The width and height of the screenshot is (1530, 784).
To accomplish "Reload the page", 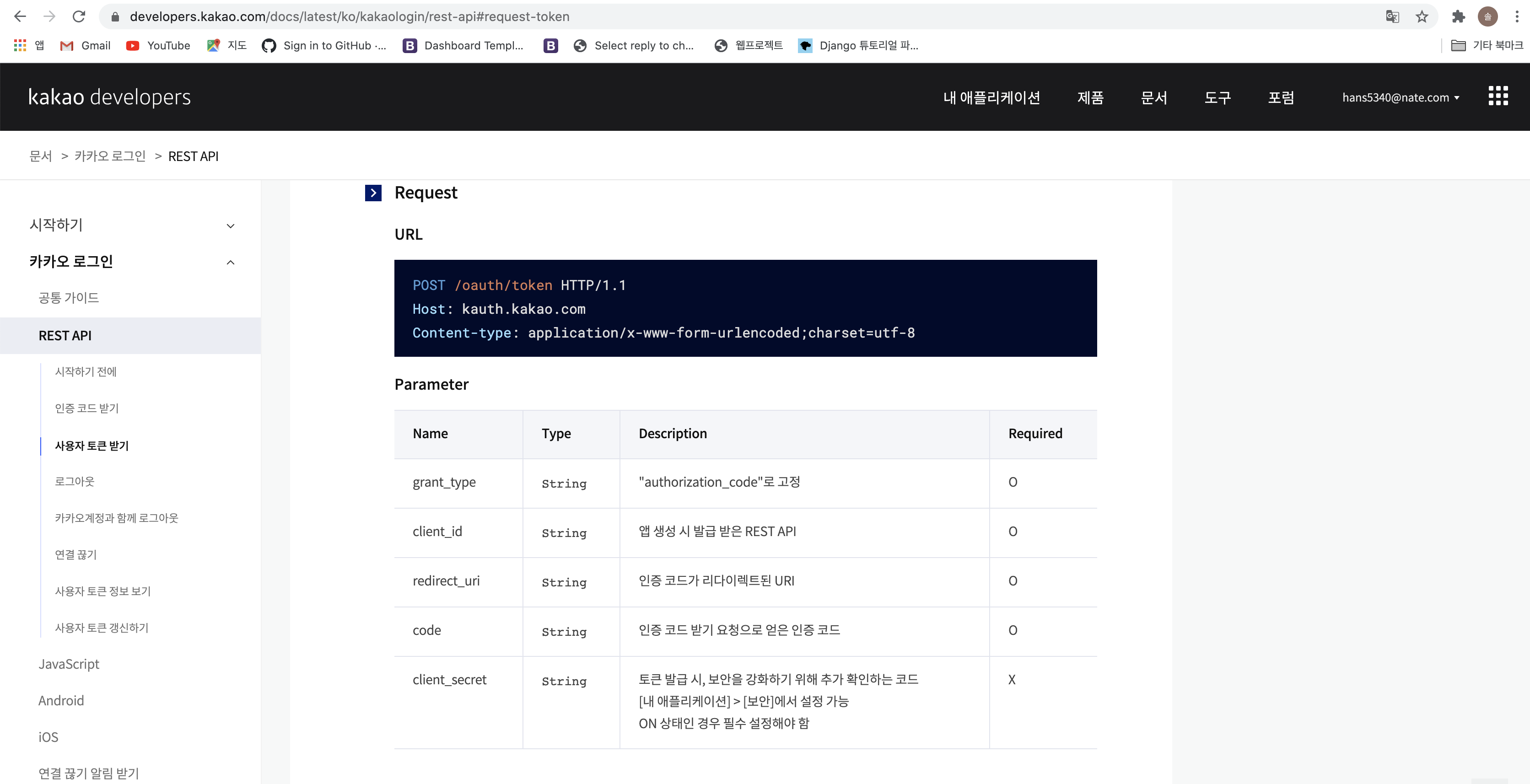I will [78, 16].
